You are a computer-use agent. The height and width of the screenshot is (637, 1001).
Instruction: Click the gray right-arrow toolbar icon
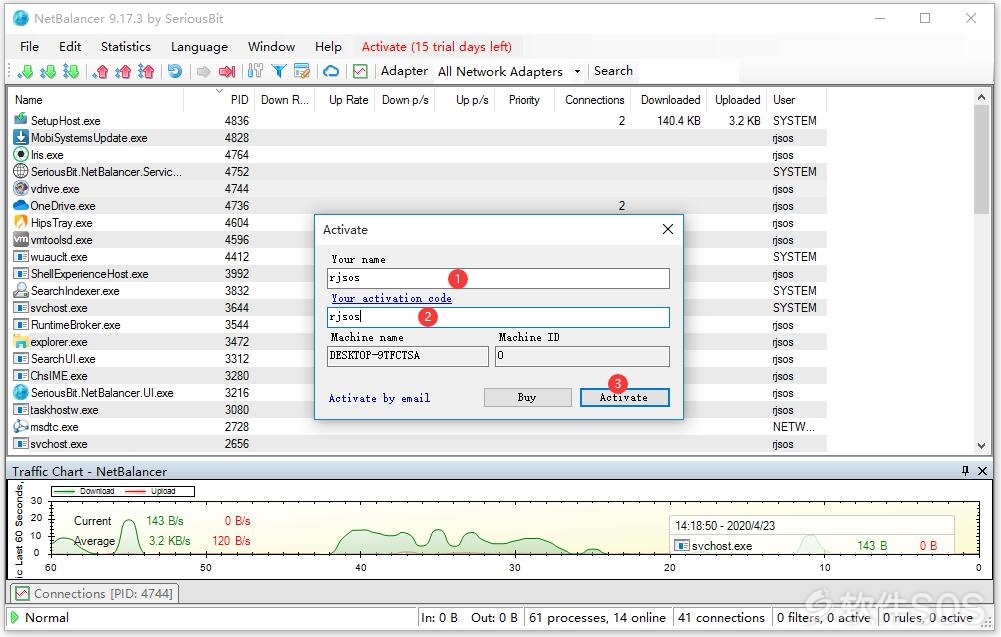(x=204, y=71)
